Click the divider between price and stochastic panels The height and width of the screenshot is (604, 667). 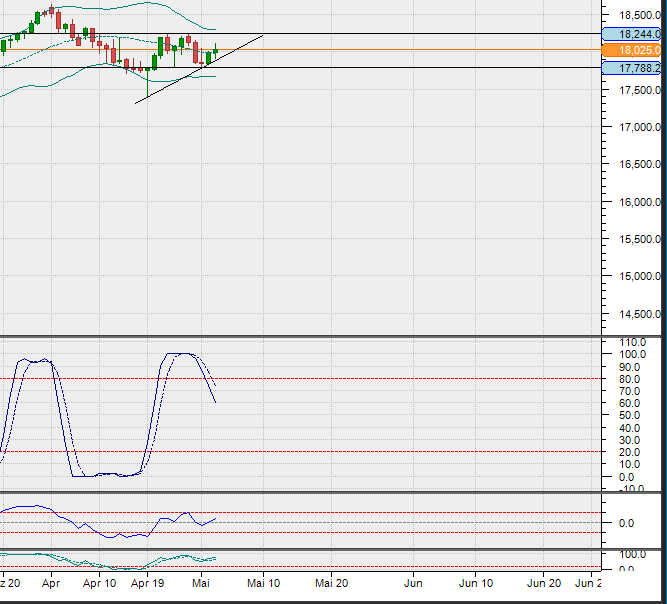[300, 336]
